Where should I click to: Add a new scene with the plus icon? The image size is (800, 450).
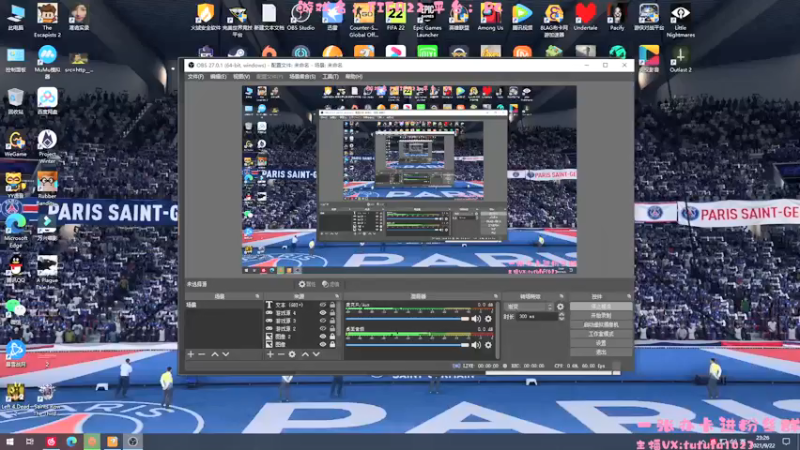click(190, 354)
